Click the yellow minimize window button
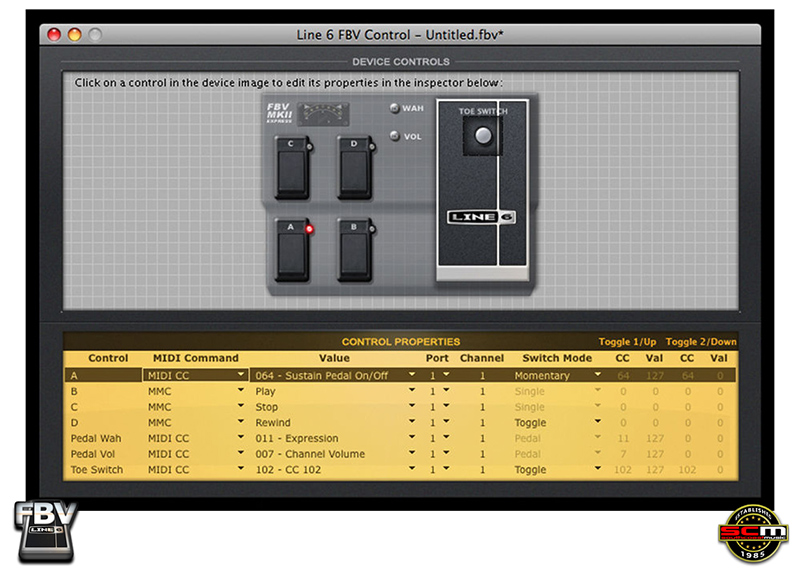Viewport: 800px width, 569px height. point(74,34)
